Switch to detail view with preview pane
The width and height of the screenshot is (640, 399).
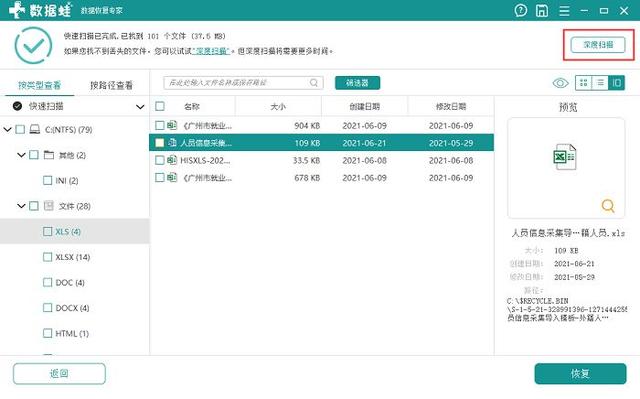click(616, 83)
